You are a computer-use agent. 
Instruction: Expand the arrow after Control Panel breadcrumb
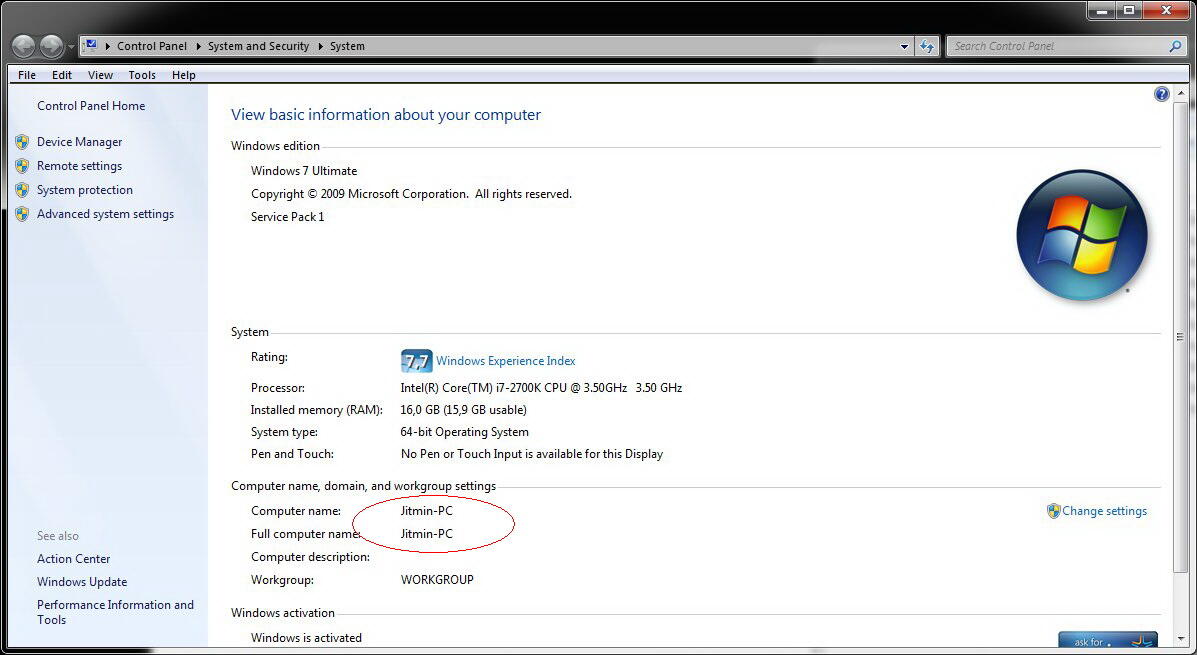(199, 47)
